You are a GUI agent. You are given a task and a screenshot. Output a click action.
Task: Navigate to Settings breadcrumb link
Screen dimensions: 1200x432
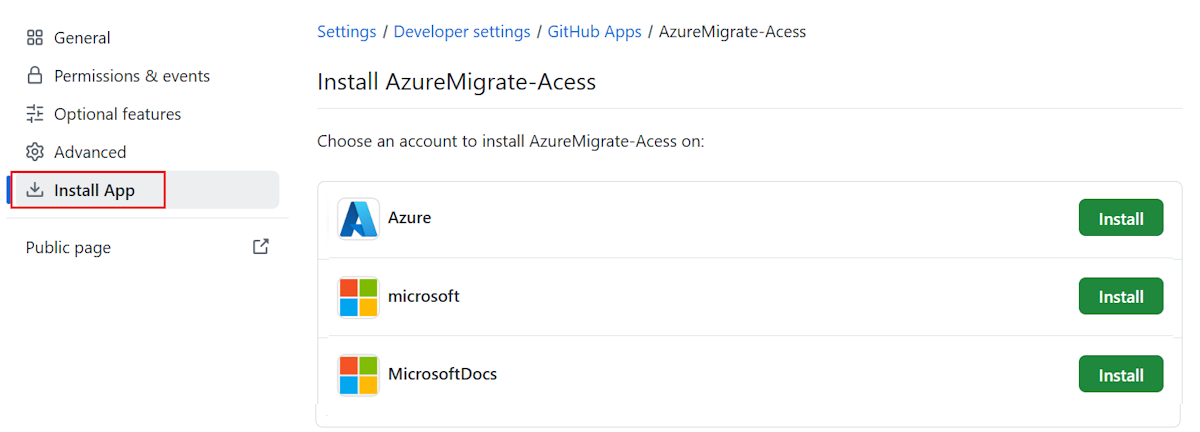pyautogui.click(x=346, y=32)
